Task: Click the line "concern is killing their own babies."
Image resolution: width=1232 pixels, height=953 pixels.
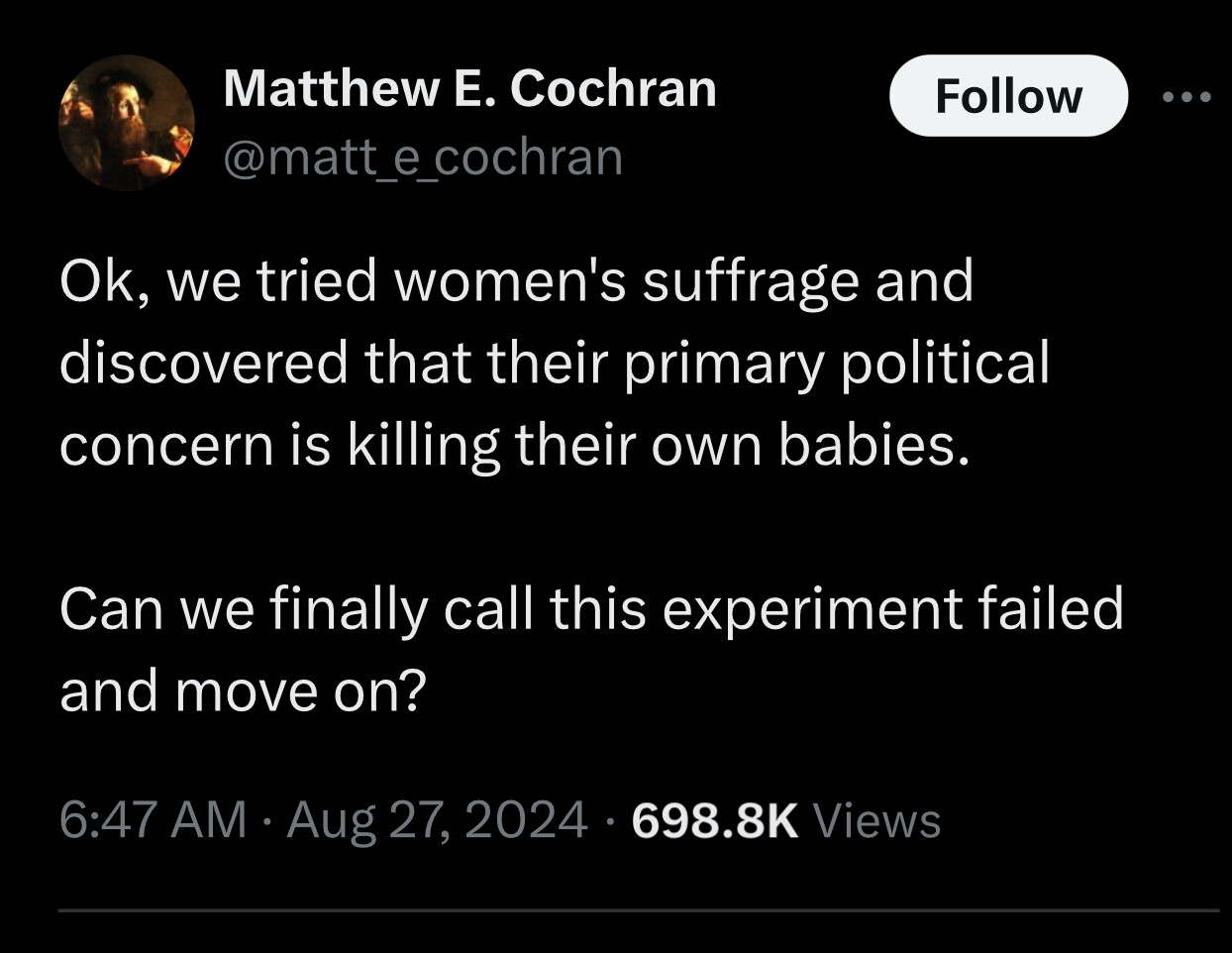Action: pyautogui.click(x=511, y=445)
